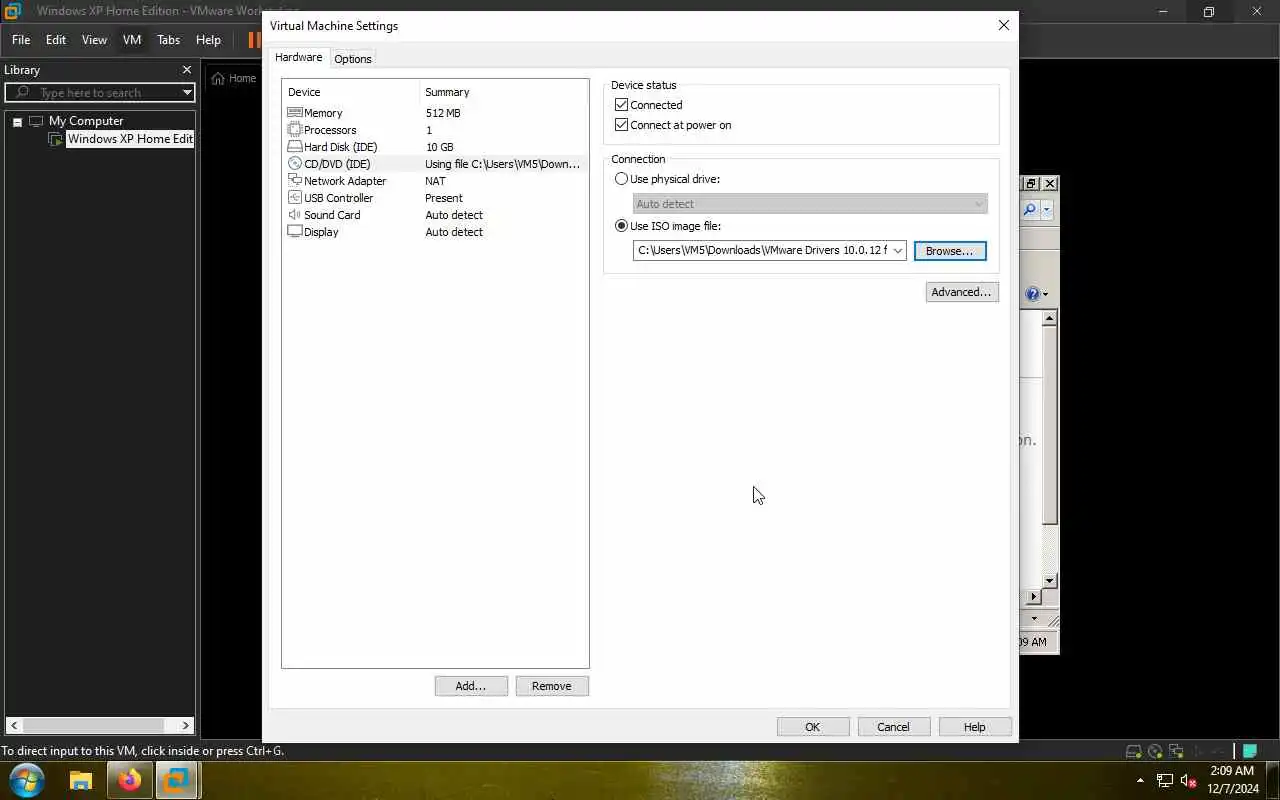Open the File menu

21,40
